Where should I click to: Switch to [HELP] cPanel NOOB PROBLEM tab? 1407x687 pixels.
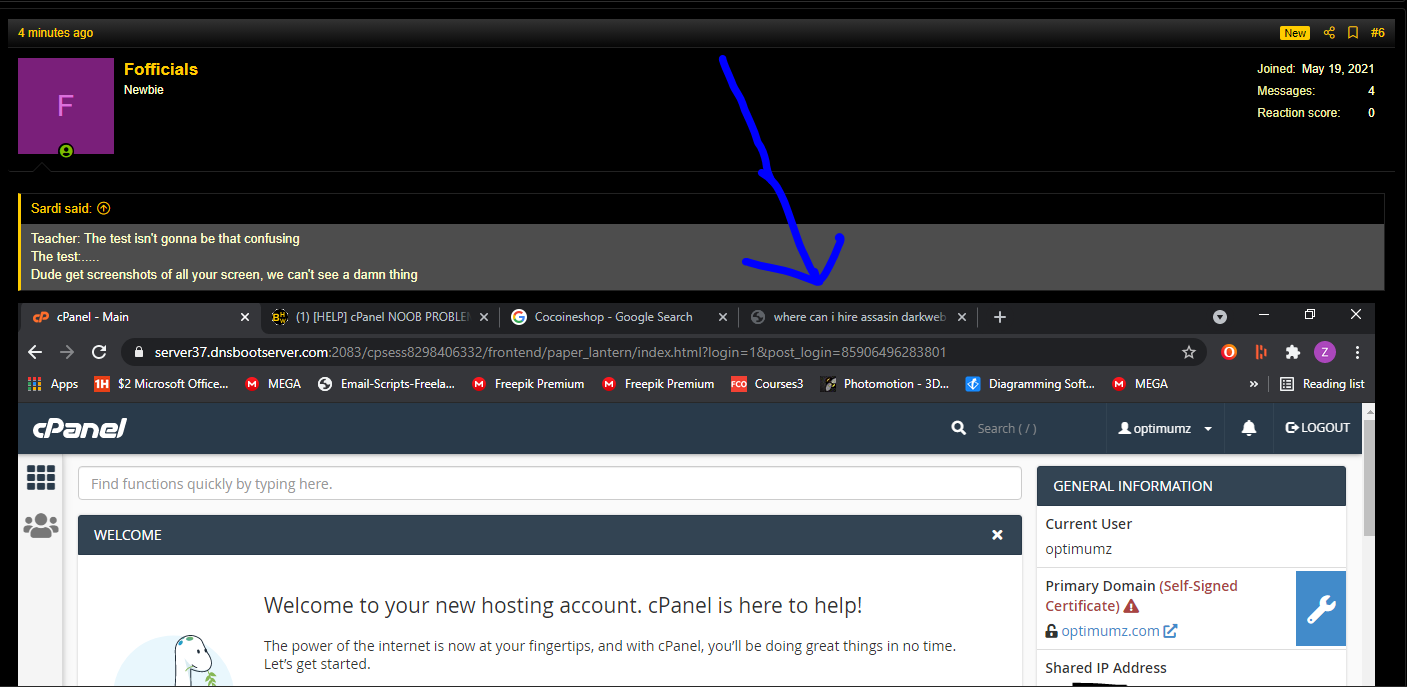click(x=378, y=317)
